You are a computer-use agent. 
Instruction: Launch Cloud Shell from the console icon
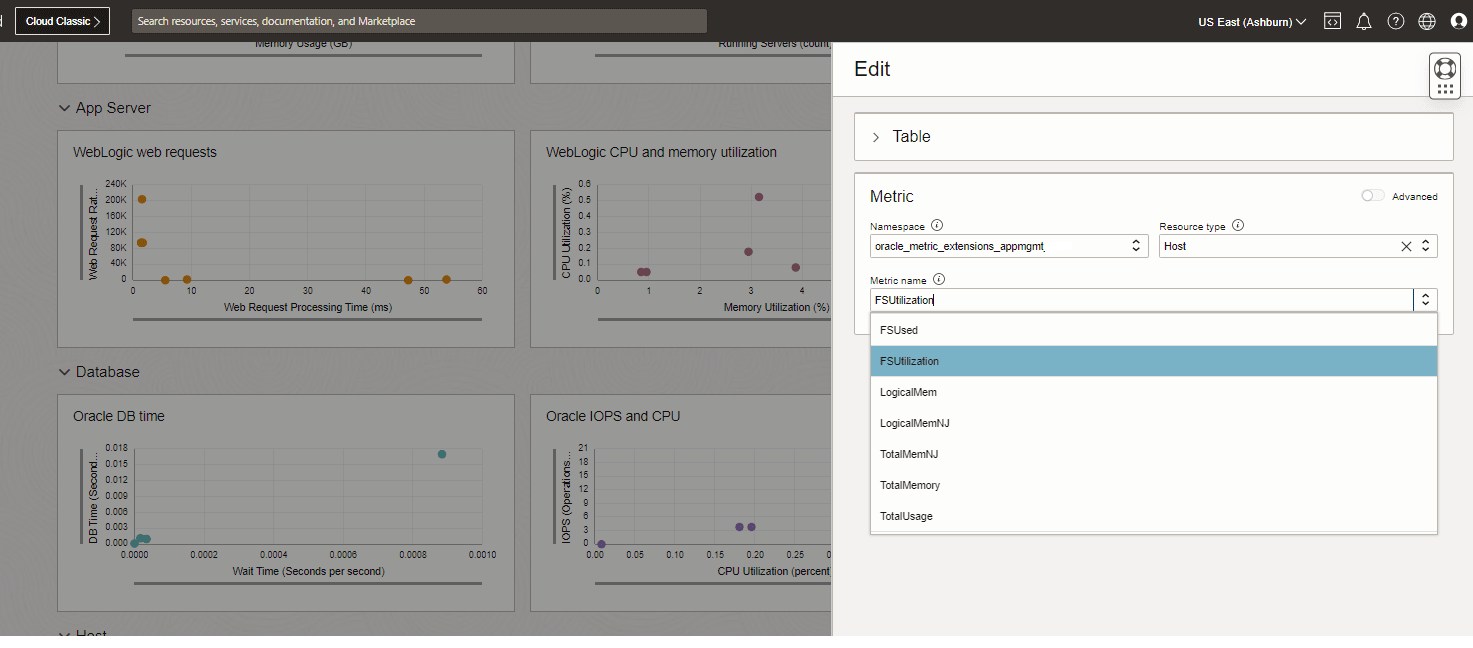1332,20
